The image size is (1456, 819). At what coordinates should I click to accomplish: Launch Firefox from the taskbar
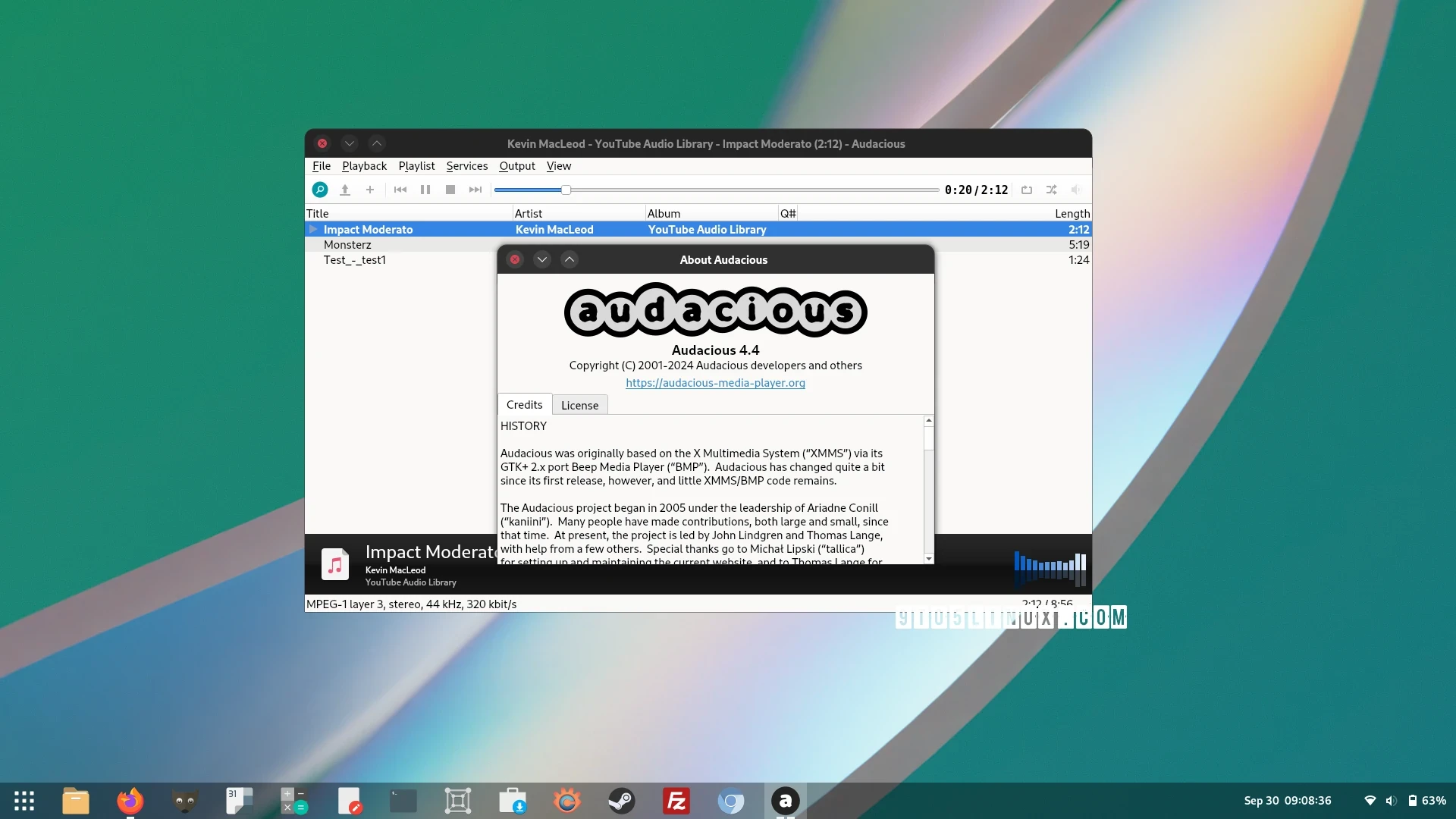click(130, 801)
